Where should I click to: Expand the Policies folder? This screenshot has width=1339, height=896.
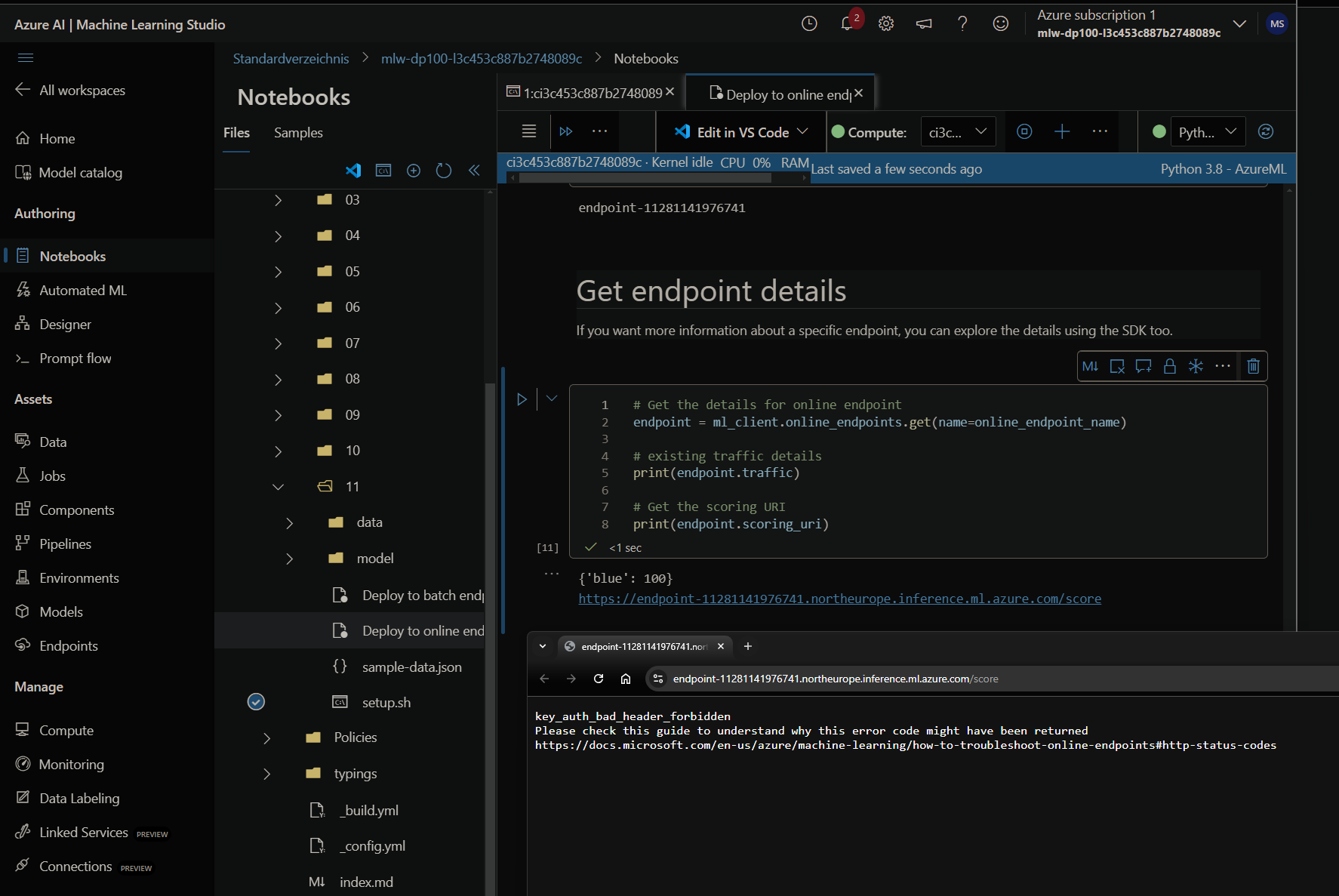(266, 738)
